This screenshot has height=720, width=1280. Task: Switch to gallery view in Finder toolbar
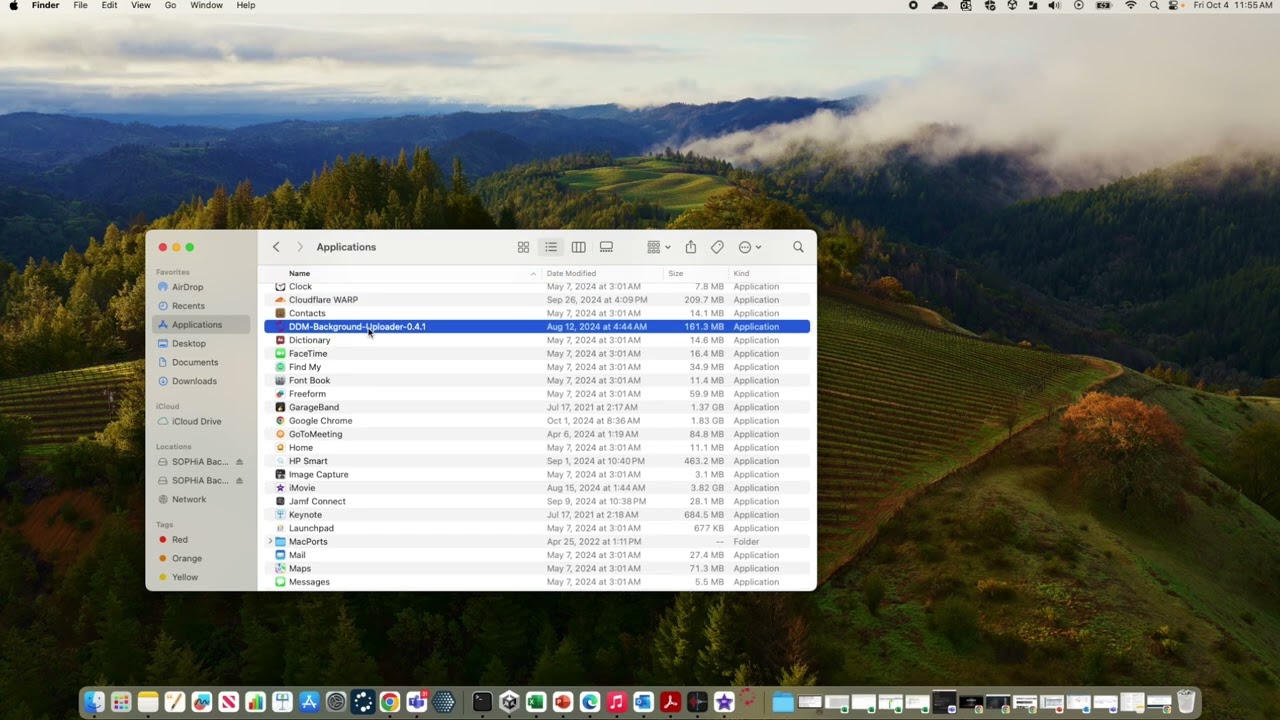click(606, 247)
